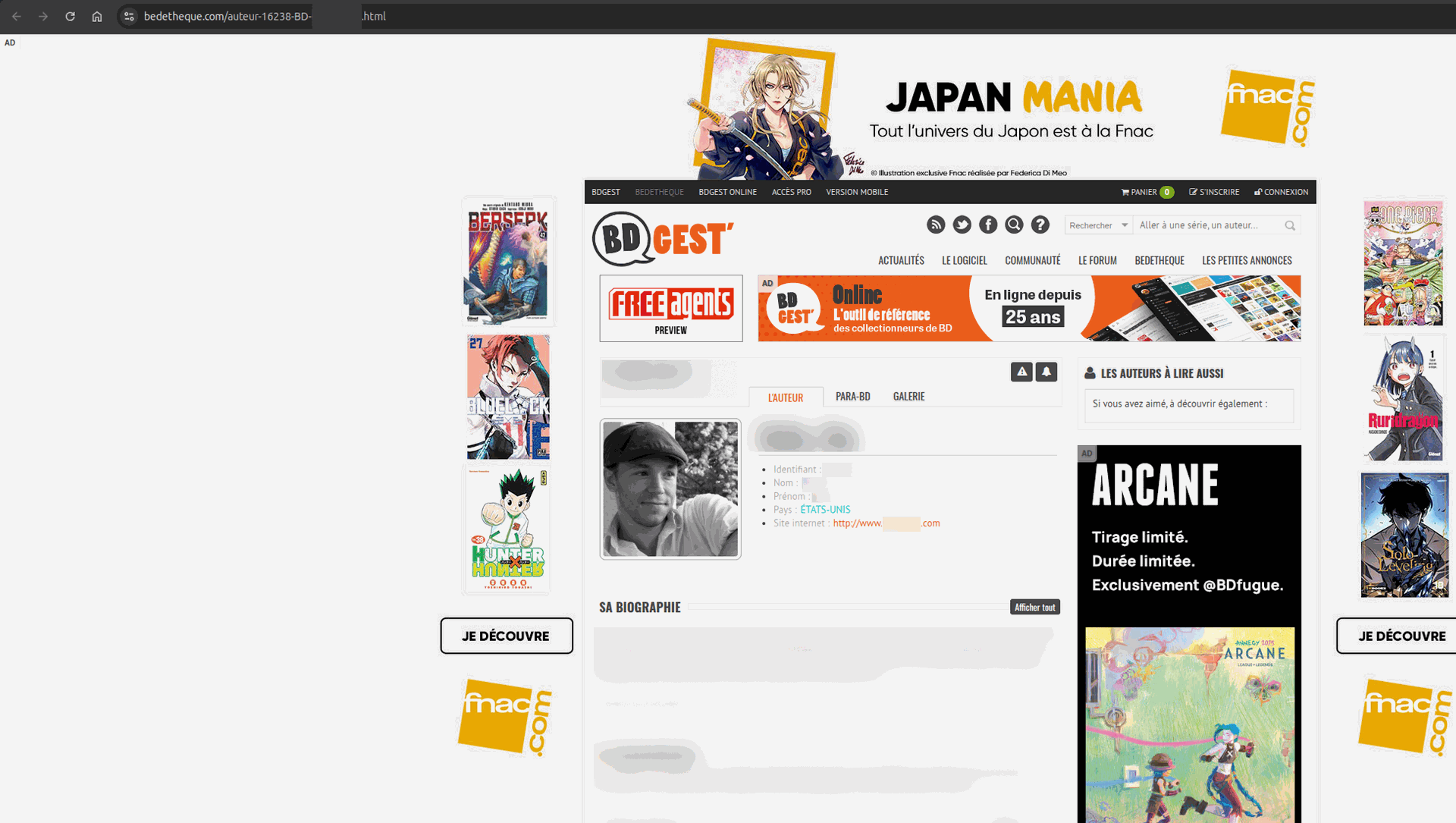Click the address bar URL
The height and width of the screenshot is (823, 1456).
[x=265, y=16]
